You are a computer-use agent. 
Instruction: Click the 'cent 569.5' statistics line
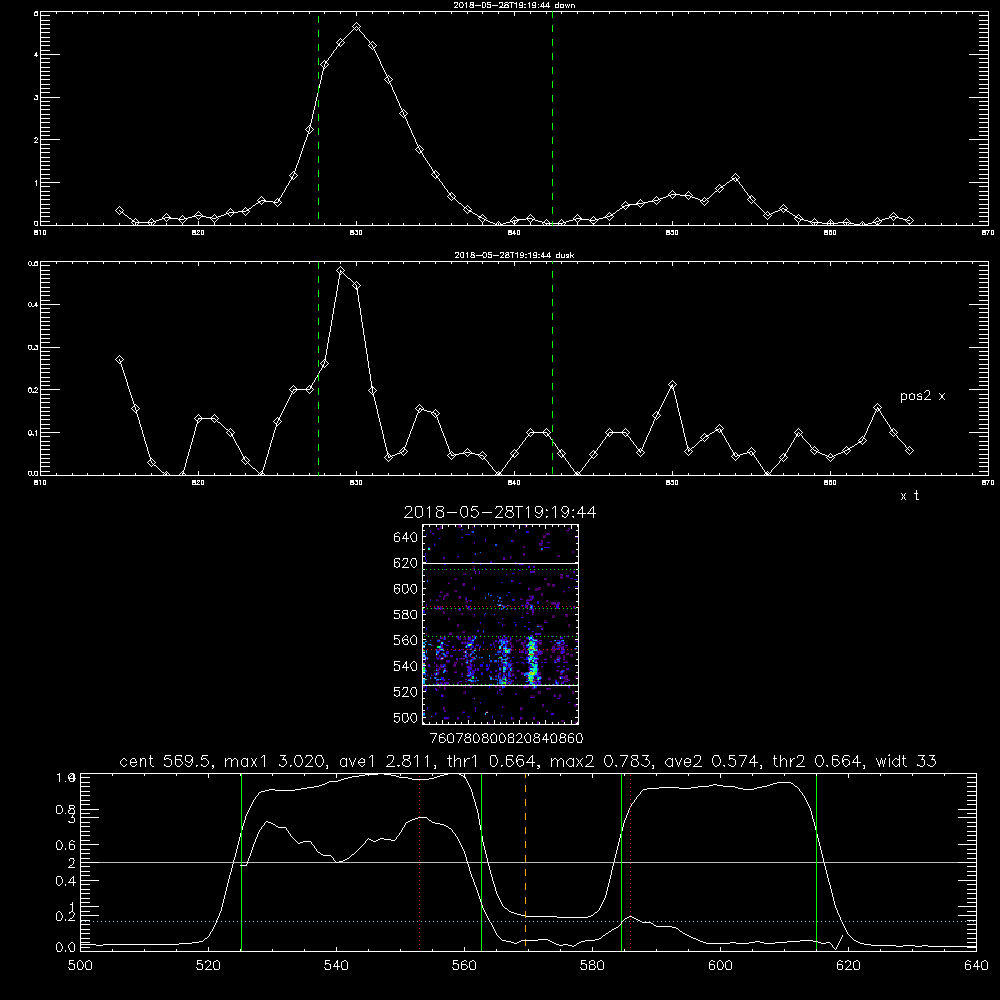coord(527,761)
